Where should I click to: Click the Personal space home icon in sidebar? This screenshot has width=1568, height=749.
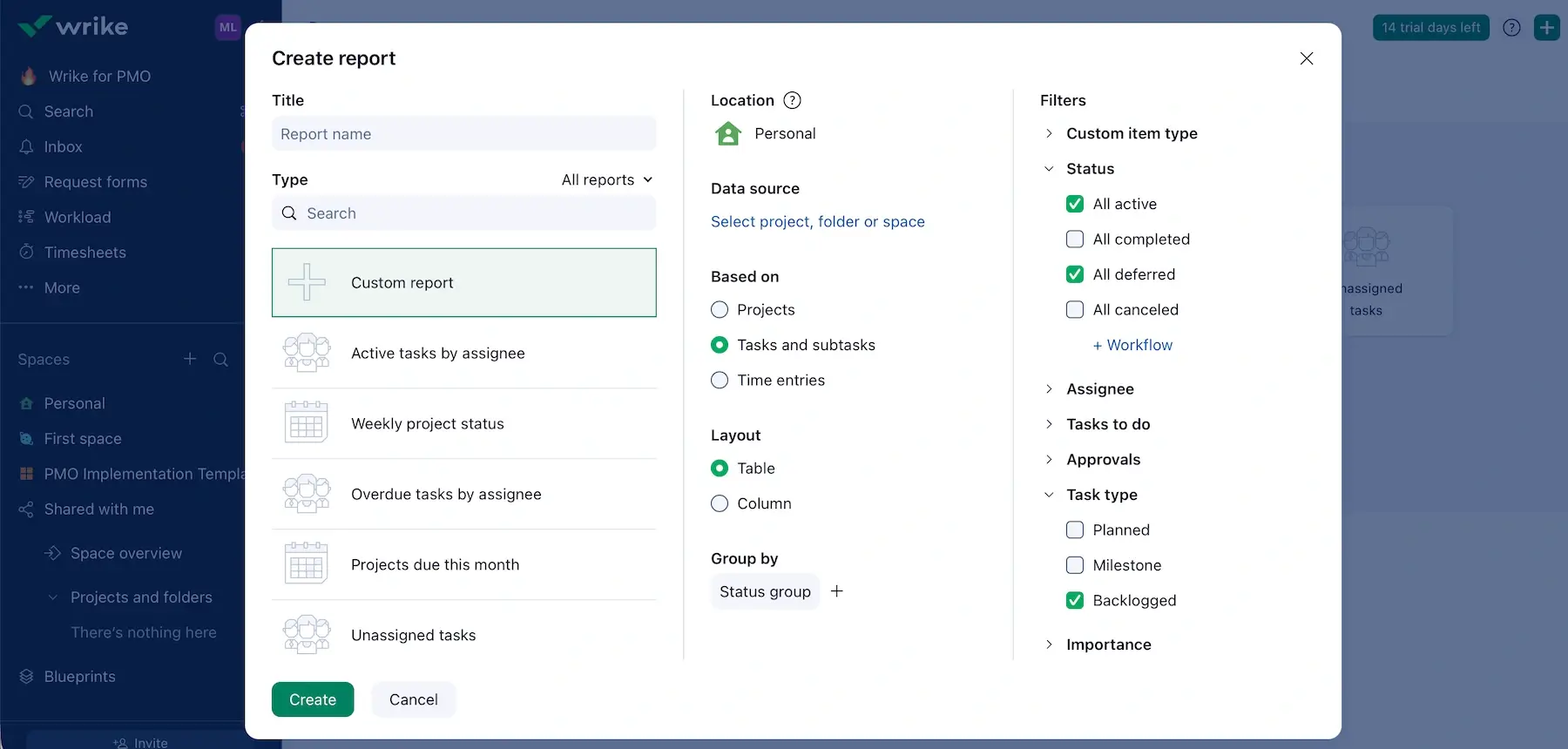(x=26, y=403)
